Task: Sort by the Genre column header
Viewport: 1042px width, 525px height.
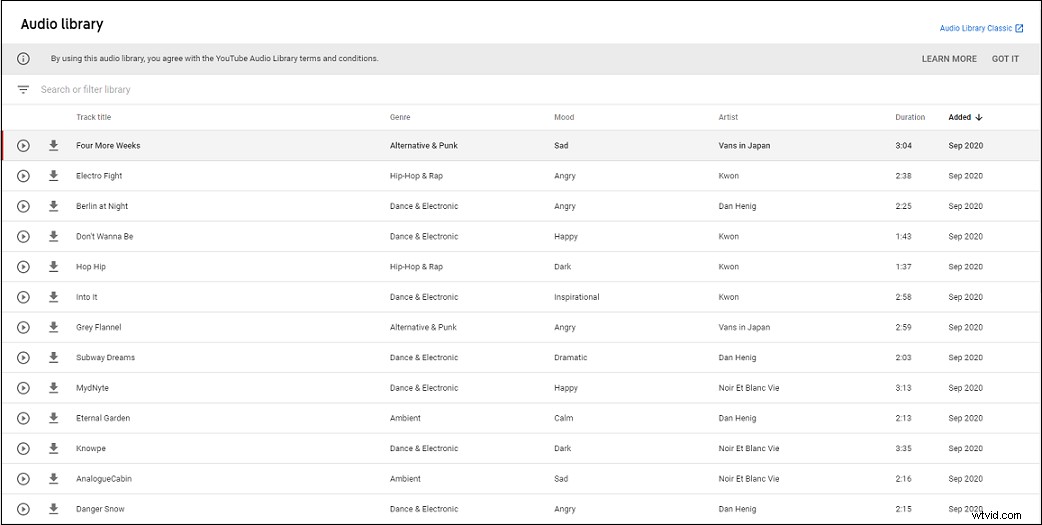Action: coord(400,117)
